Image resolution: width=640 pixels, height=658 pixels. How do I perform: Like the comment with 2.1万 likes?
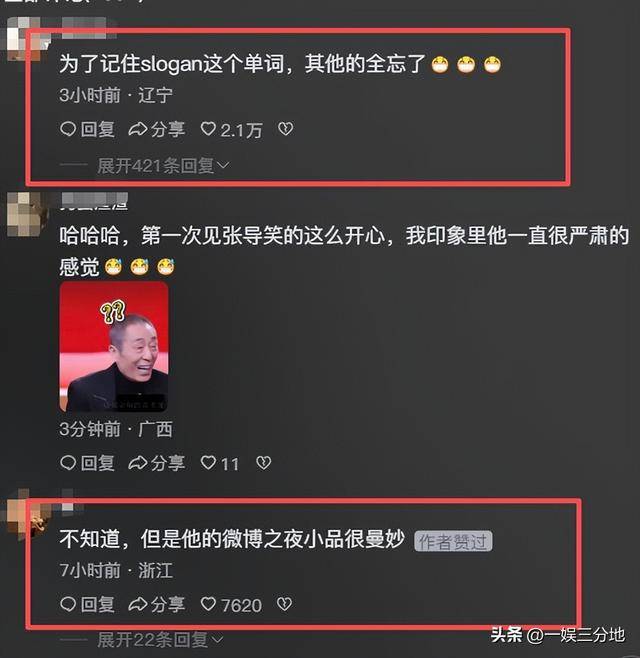(x=231, y=130)
